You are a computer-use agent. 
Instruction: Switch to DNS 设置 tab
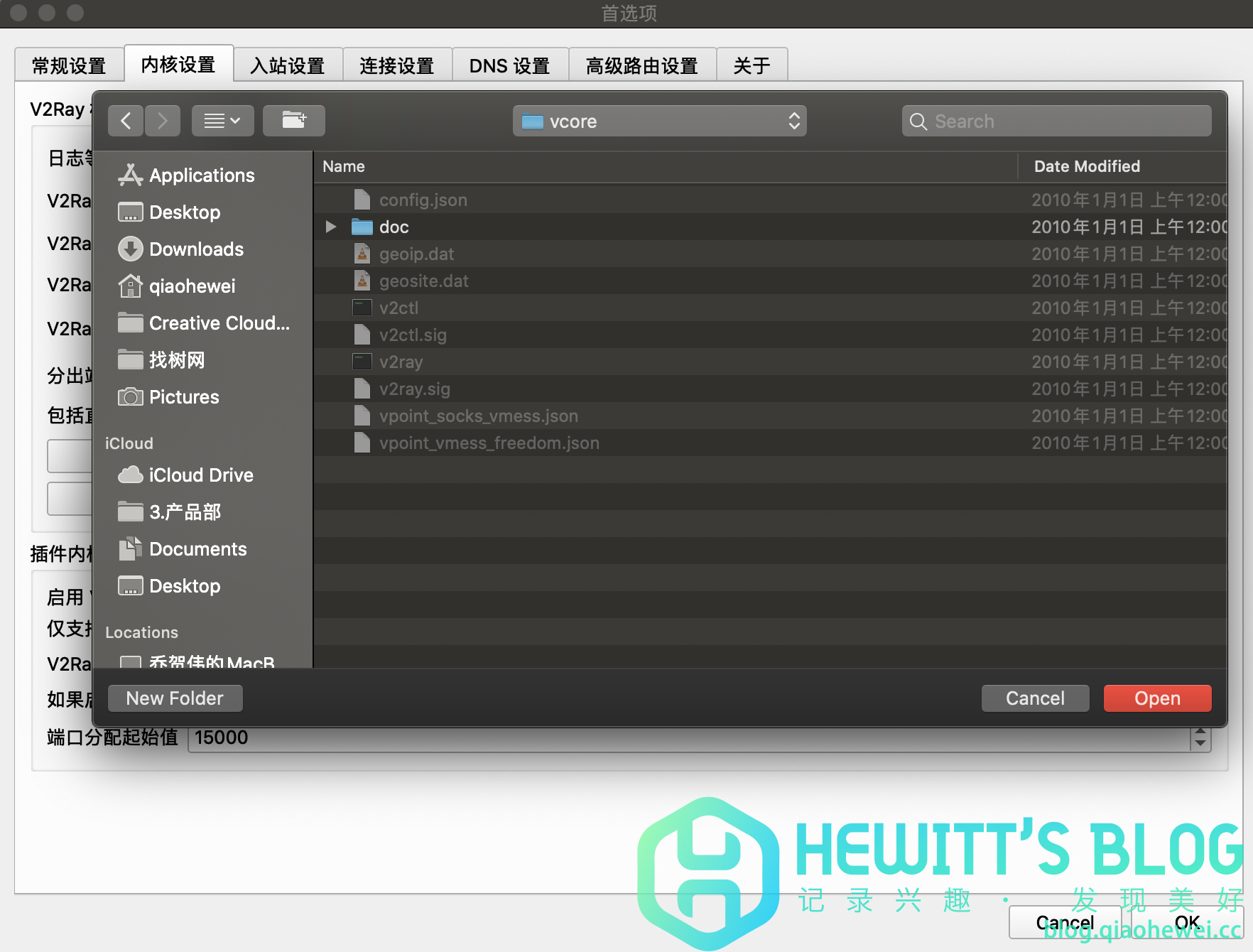click(510, 65)
